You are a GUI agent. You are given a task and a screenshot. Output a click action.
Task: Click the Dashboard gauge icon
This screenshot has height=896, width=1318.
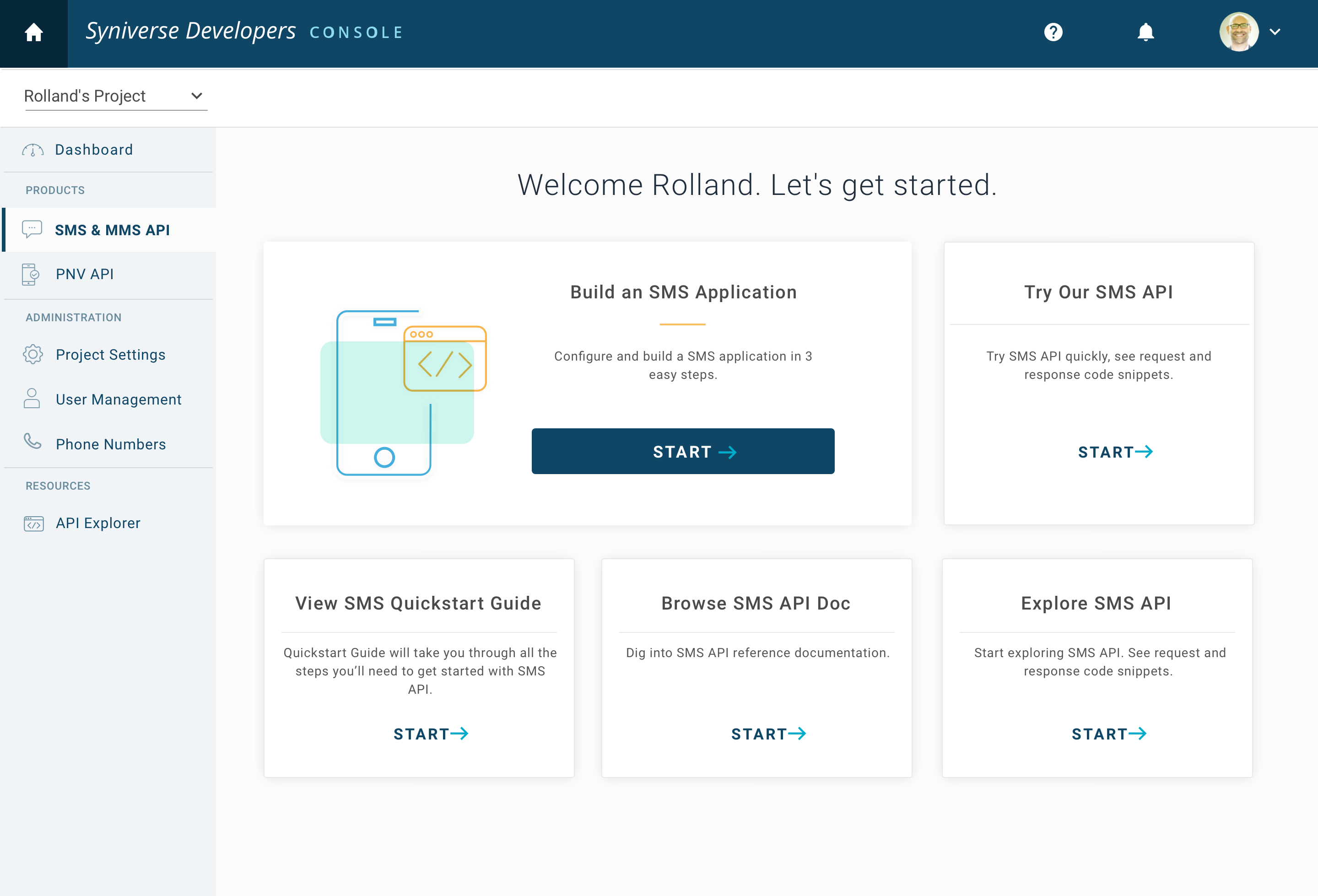[33, 150]
